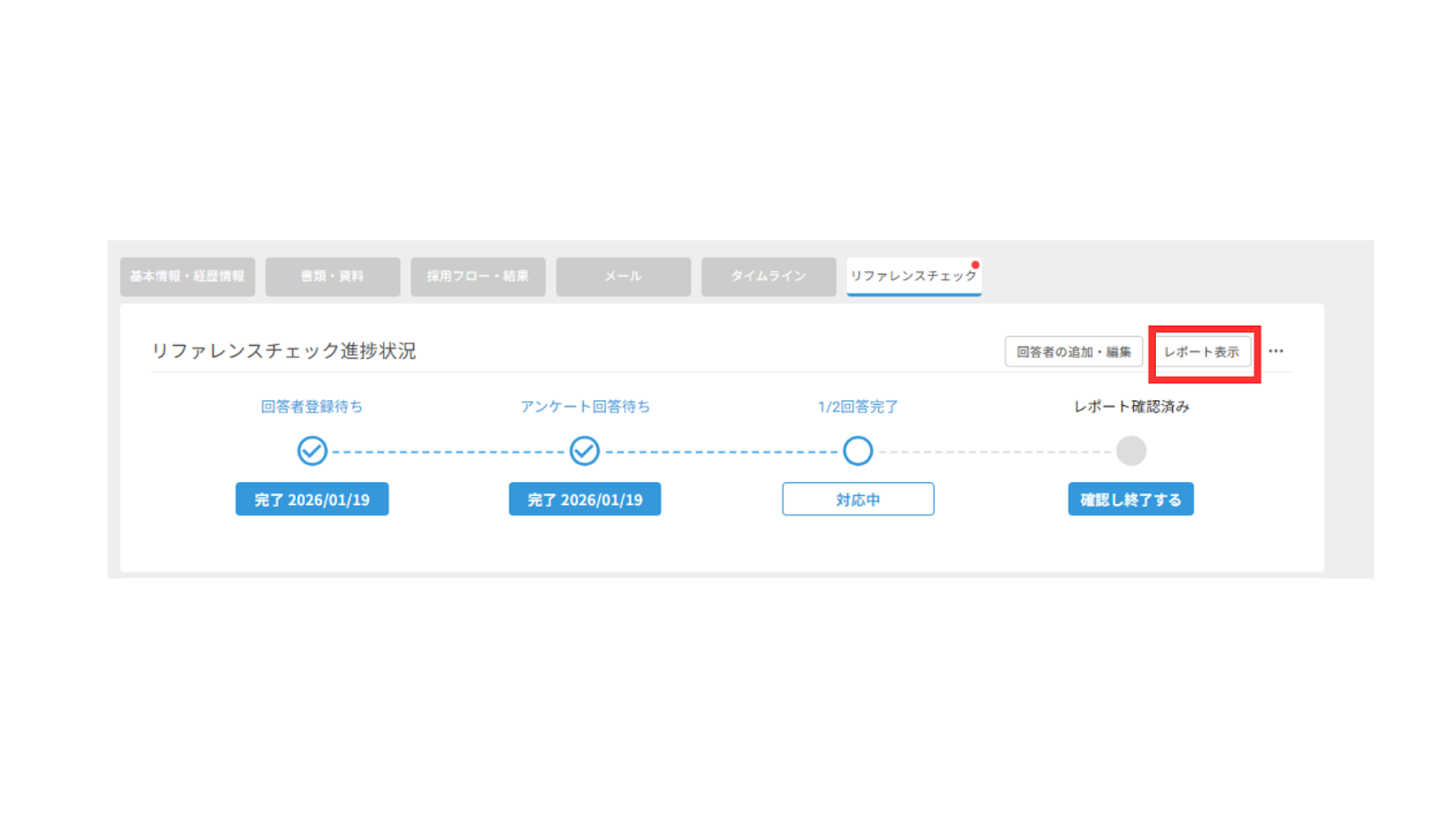Click the gray circle for レポート確認済み step
Image resolution: width=1456 pixels, height=819 pixels.
pos(1131,450)
